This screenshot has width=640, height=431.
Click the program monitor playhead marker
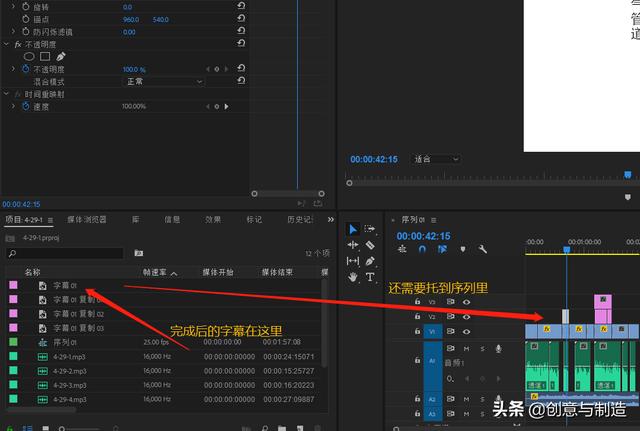[x=628, y=175]
